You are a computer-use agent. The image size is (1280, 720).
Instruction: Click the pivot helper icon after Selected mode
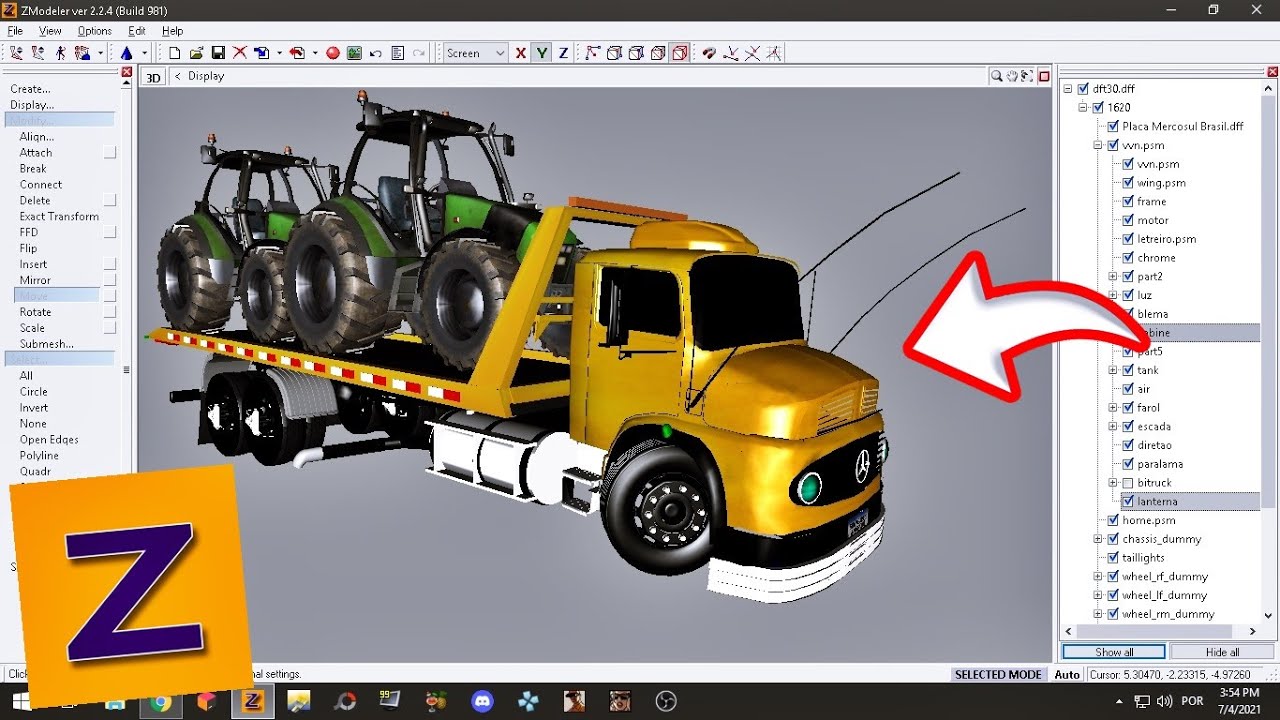(x=709, y=53)
